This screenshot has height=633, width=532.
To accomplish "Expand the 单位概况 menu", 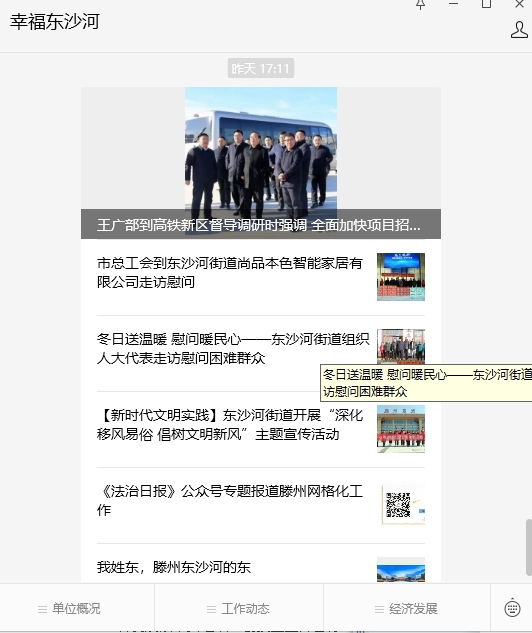I will click(69, 608).
